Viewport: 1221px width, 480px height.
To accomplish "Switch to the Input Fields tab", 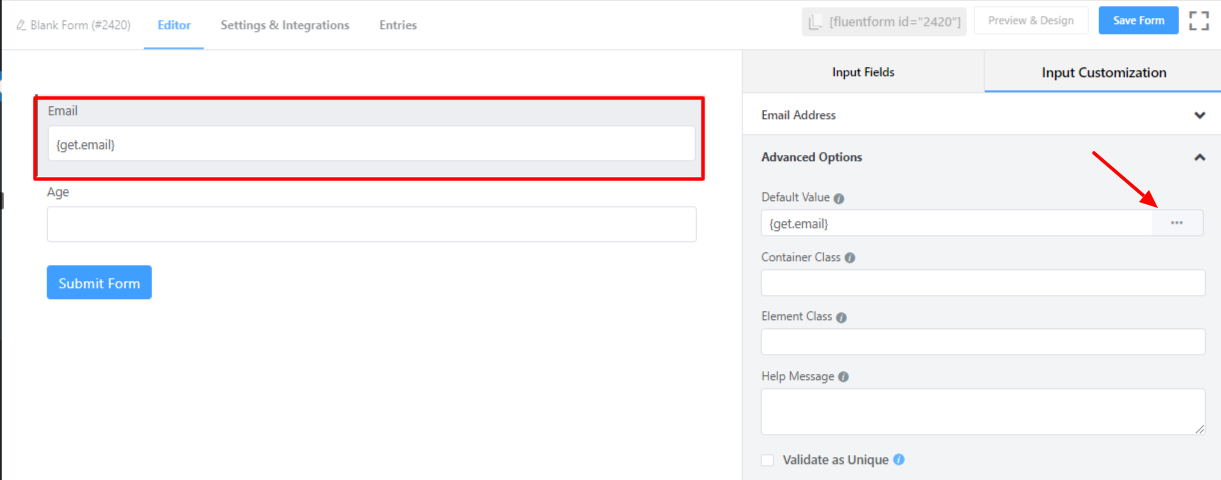I will point(863,72).
